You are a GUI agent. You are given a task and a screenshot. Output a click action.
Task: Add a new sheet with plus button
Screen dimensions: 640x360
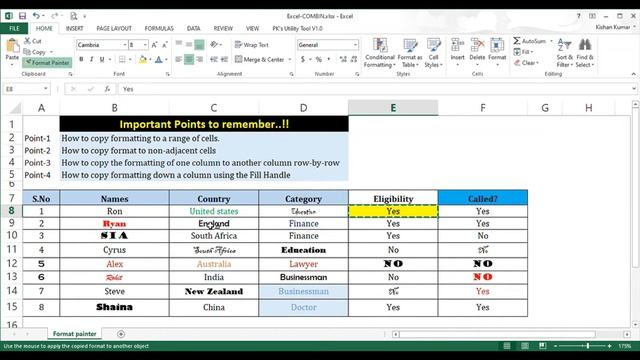121,334
